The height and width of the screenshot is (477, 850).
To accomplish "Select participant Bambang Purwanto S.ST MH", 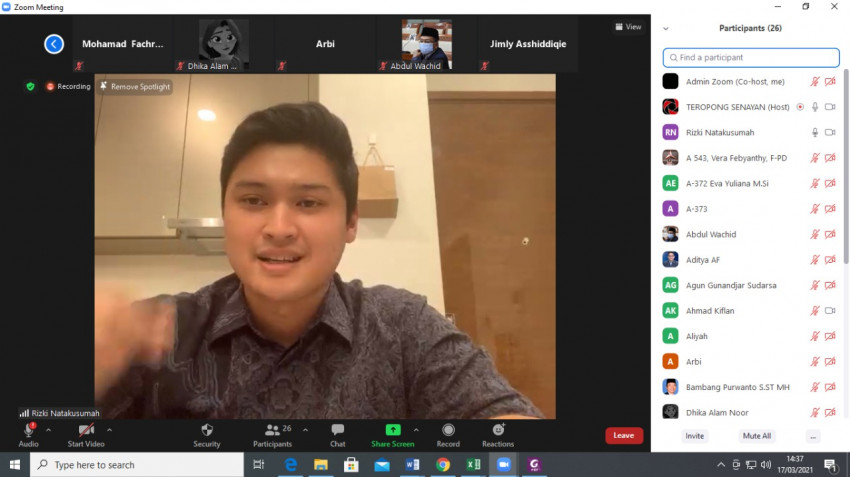I will tap(751, 387).
